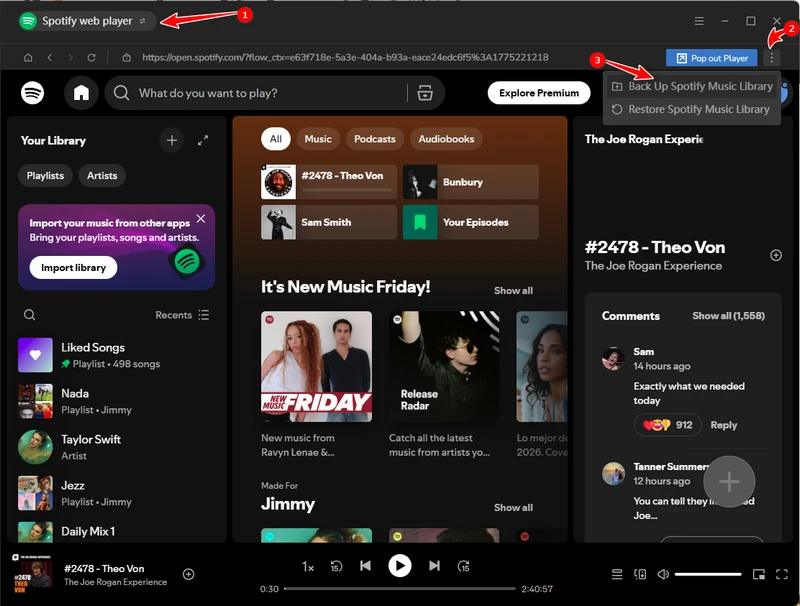Click the search magnifier icon

[x=121, y=93]
